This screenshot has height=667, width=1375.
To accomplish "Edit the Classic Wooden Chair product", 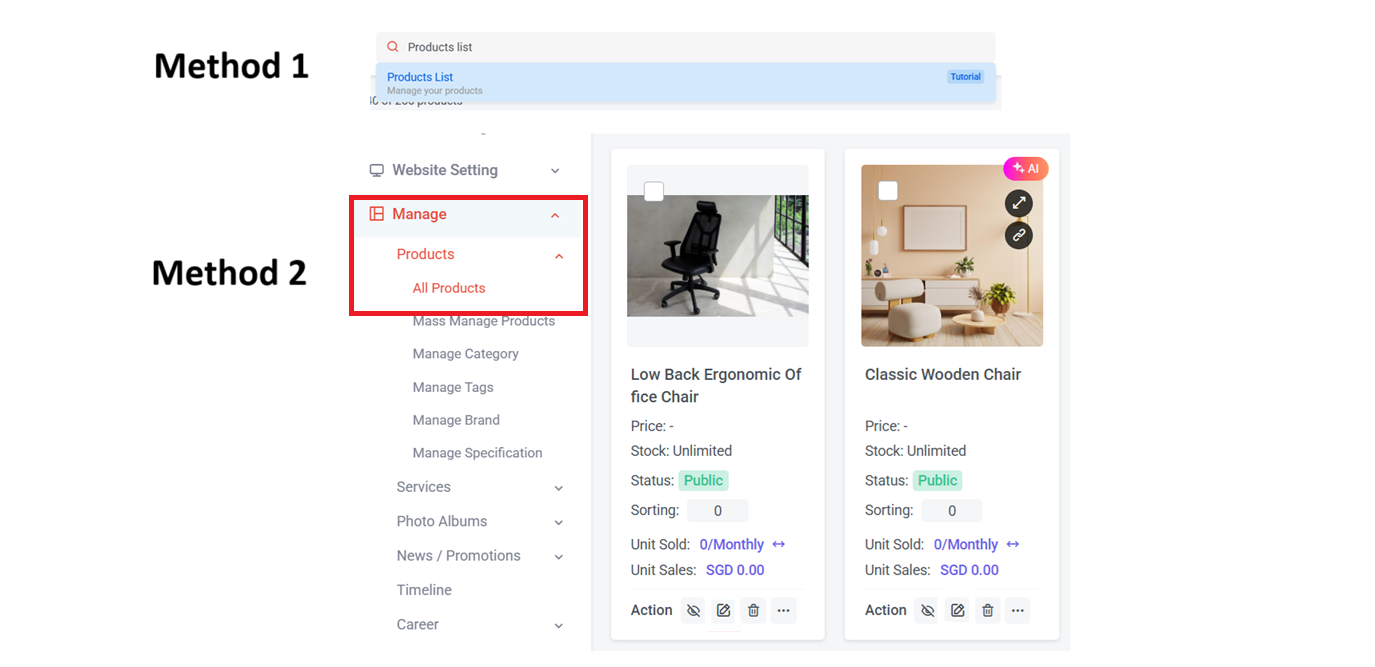I will tap(957, 610).
